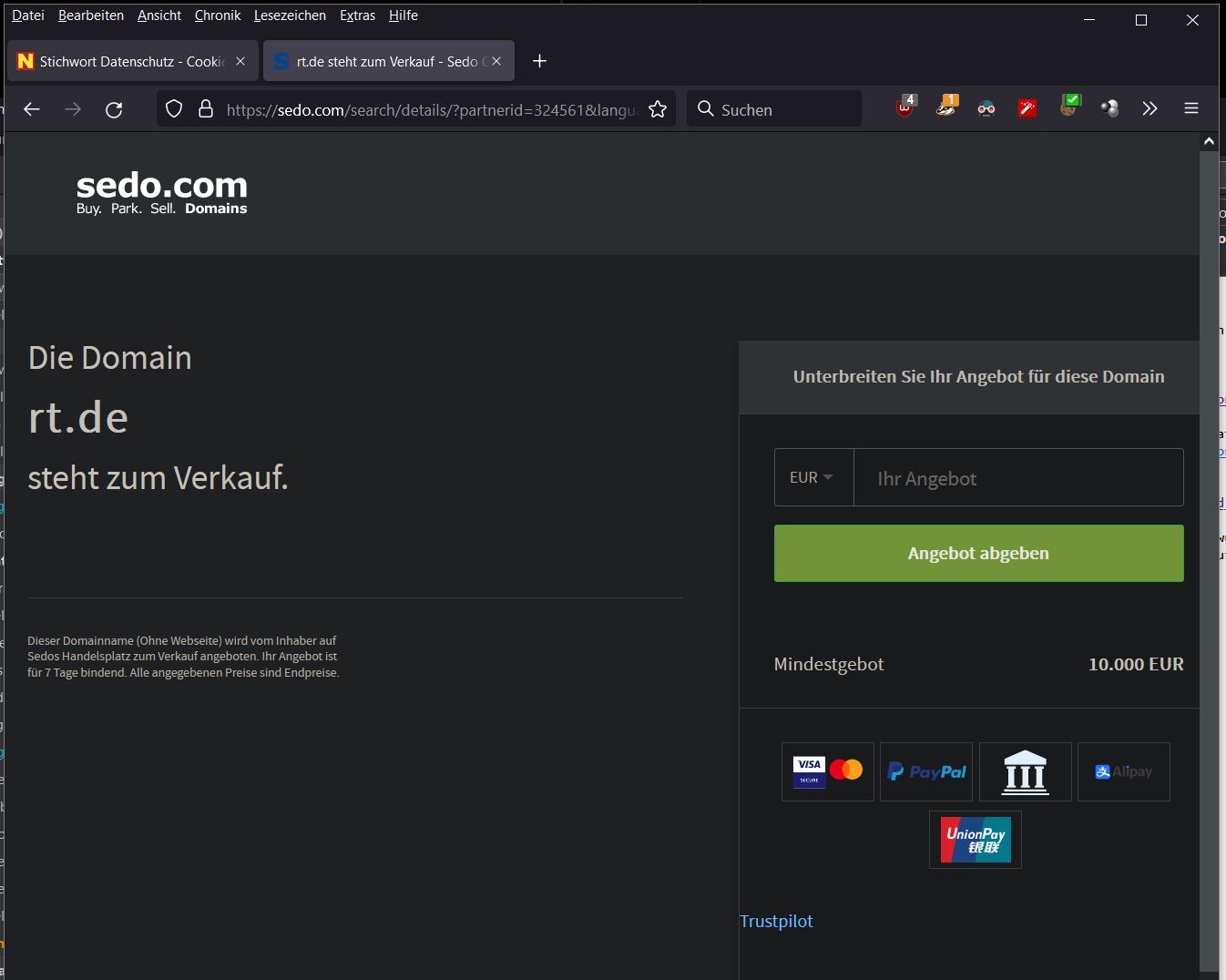Click the Angebot abgeben button
The width and height of the screenshot is (1226, 980).
978,553
